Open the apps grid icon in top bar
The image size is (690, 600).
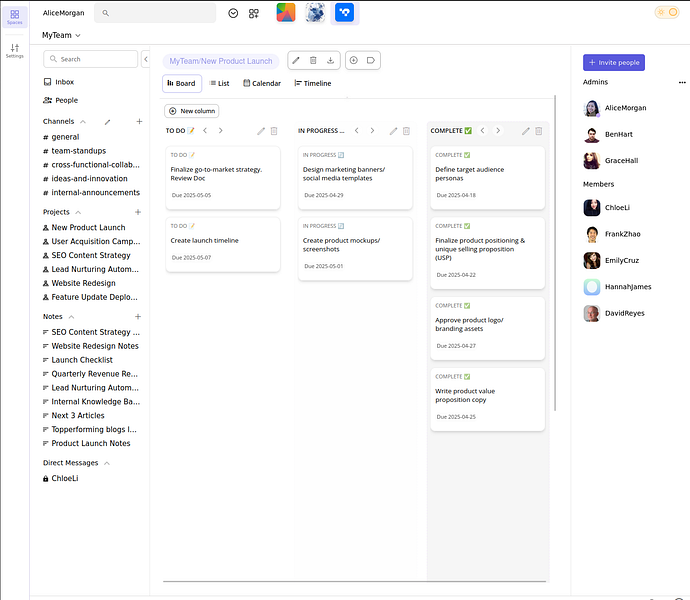(x=254, y=13)
